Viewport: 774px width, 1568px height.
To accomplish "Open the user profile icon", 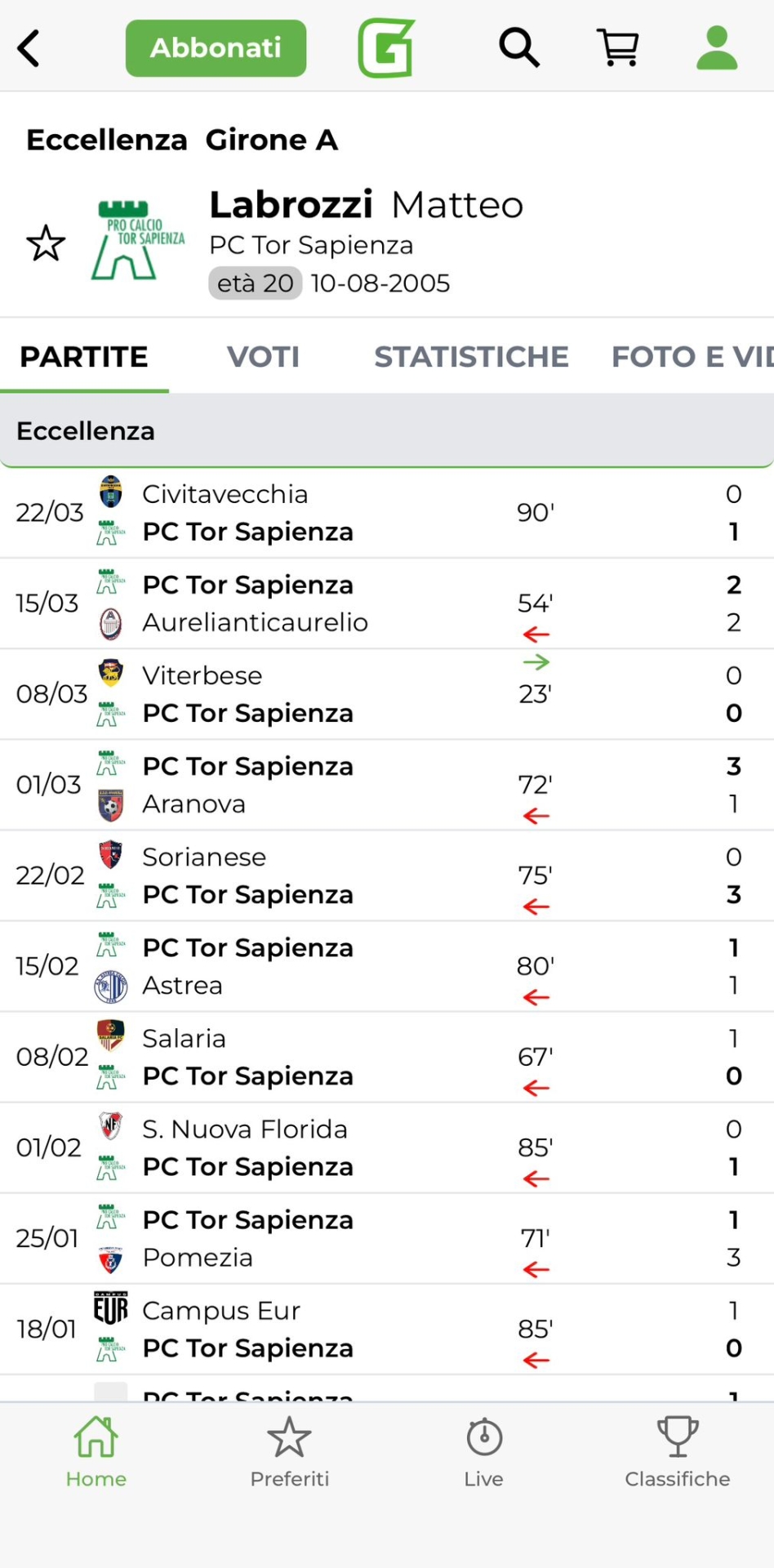I will (x=717, y=48).
